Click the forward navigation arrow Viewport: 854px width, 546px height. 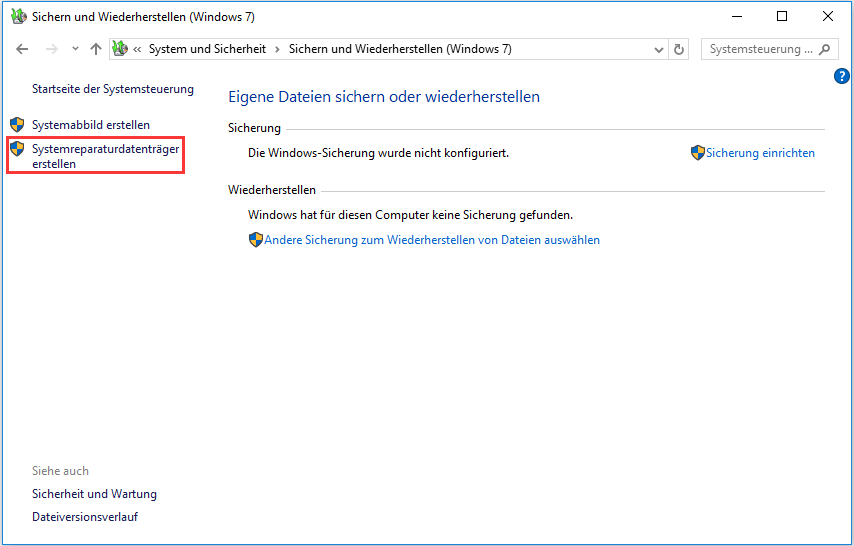click(x=52, y=49)
